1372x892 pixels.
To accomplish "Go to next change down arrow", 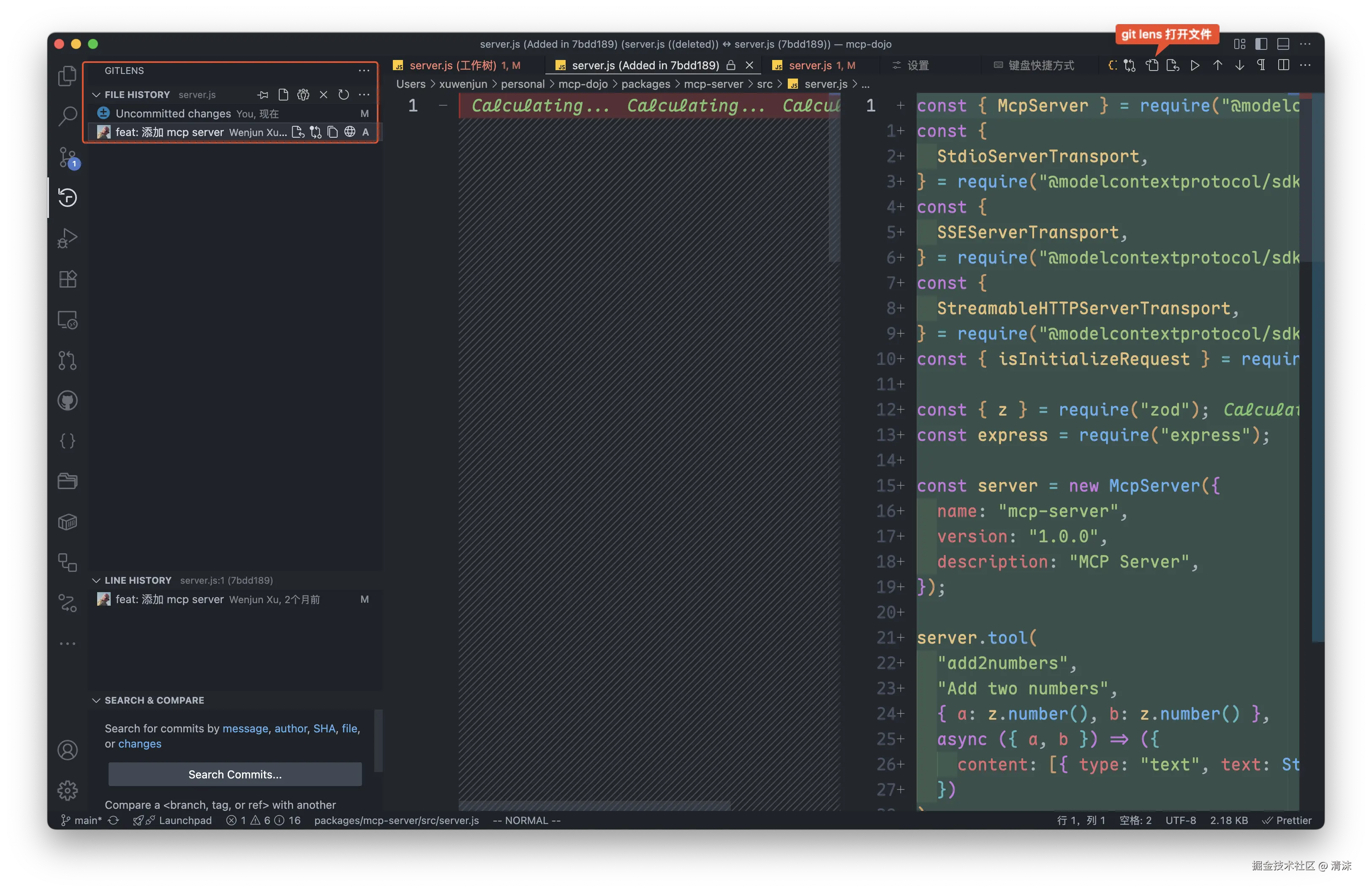I will pyautogui.click(x=1239, y=65).
